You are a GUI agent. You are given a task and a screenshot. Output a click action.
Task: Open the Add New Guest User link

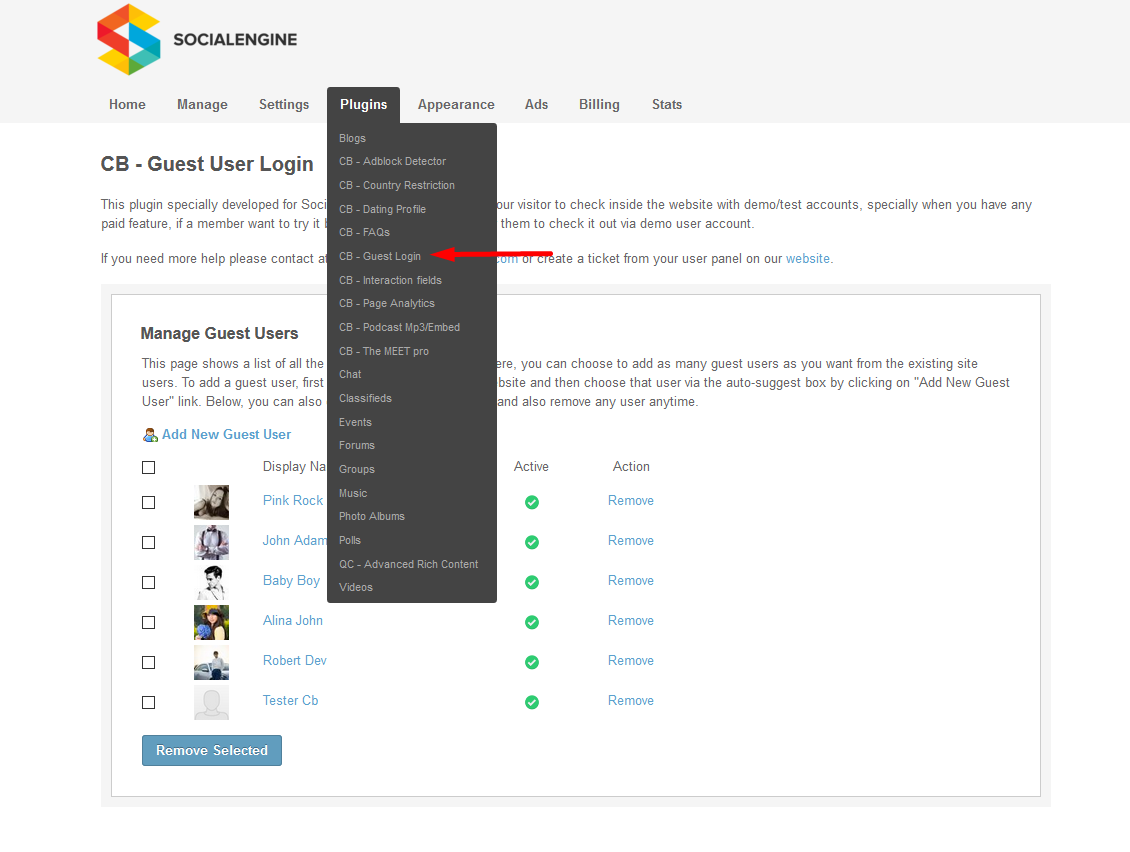pos(227,435)
